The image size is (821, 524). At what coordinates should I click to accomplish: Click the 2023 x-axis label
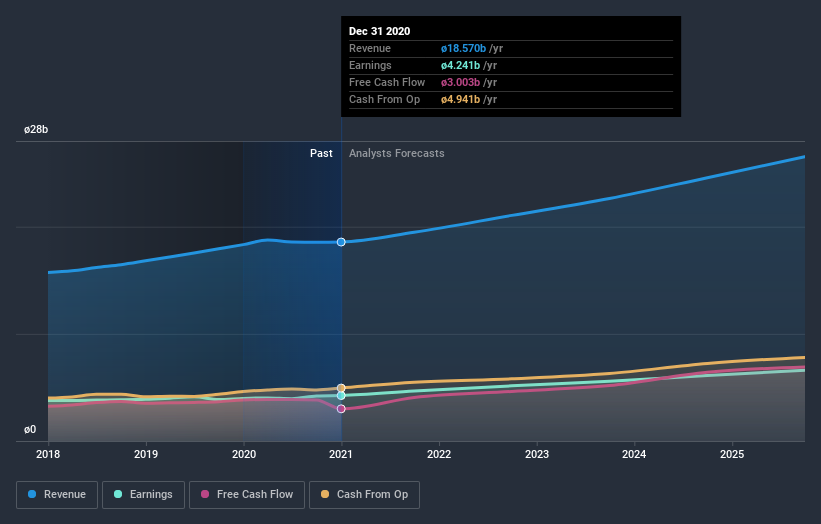537,454
